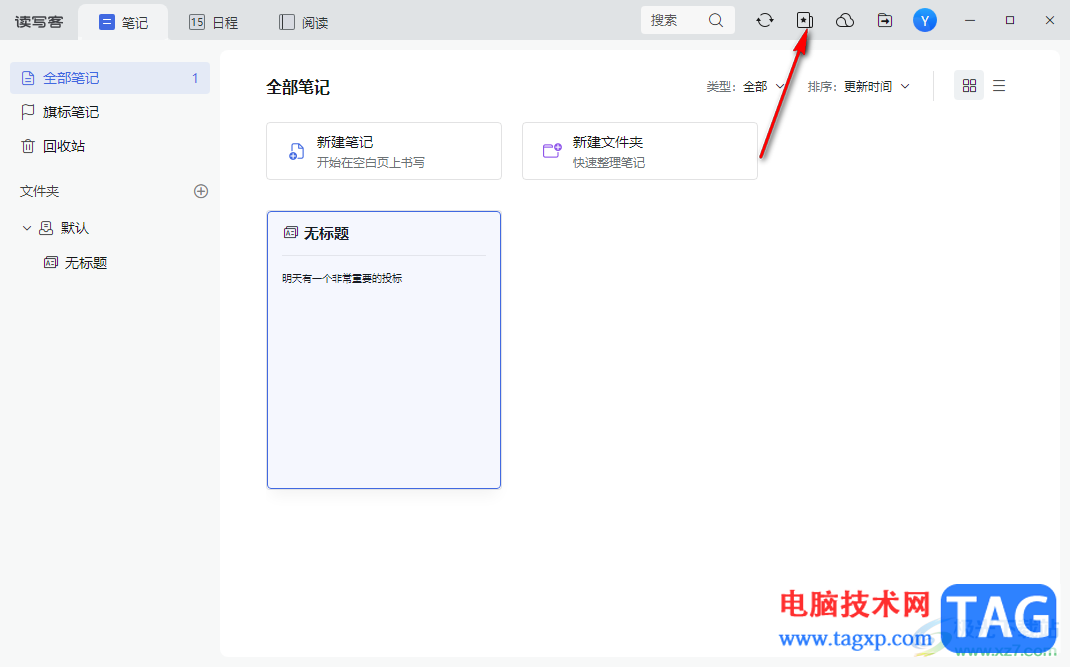Click the 全部笔记 page heading

pyautogui.click(x=298, y=87)
